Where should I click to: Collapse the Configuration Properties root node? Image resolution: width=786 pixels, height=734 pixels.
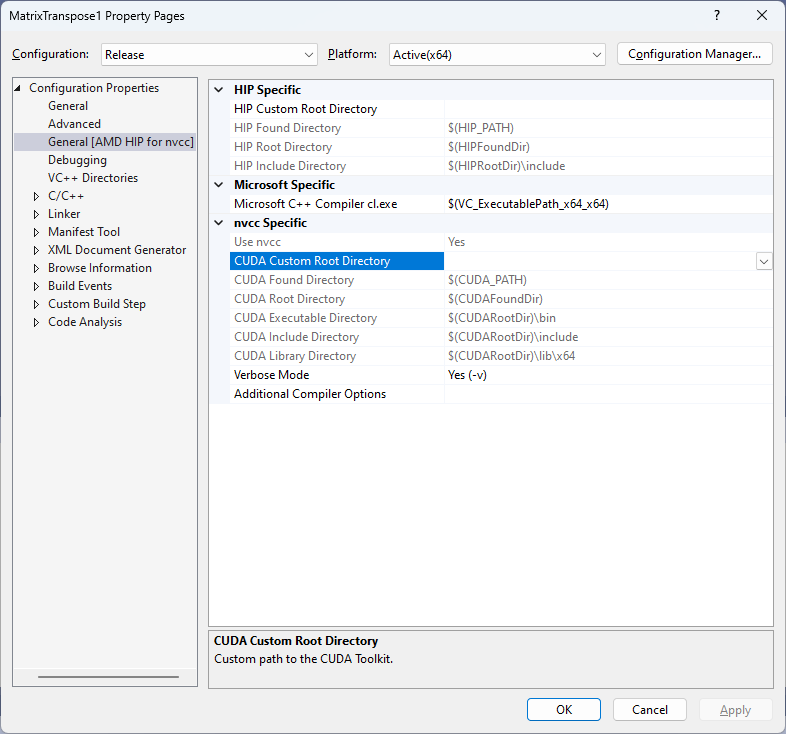pyautogui.click(x=19, y=88)
